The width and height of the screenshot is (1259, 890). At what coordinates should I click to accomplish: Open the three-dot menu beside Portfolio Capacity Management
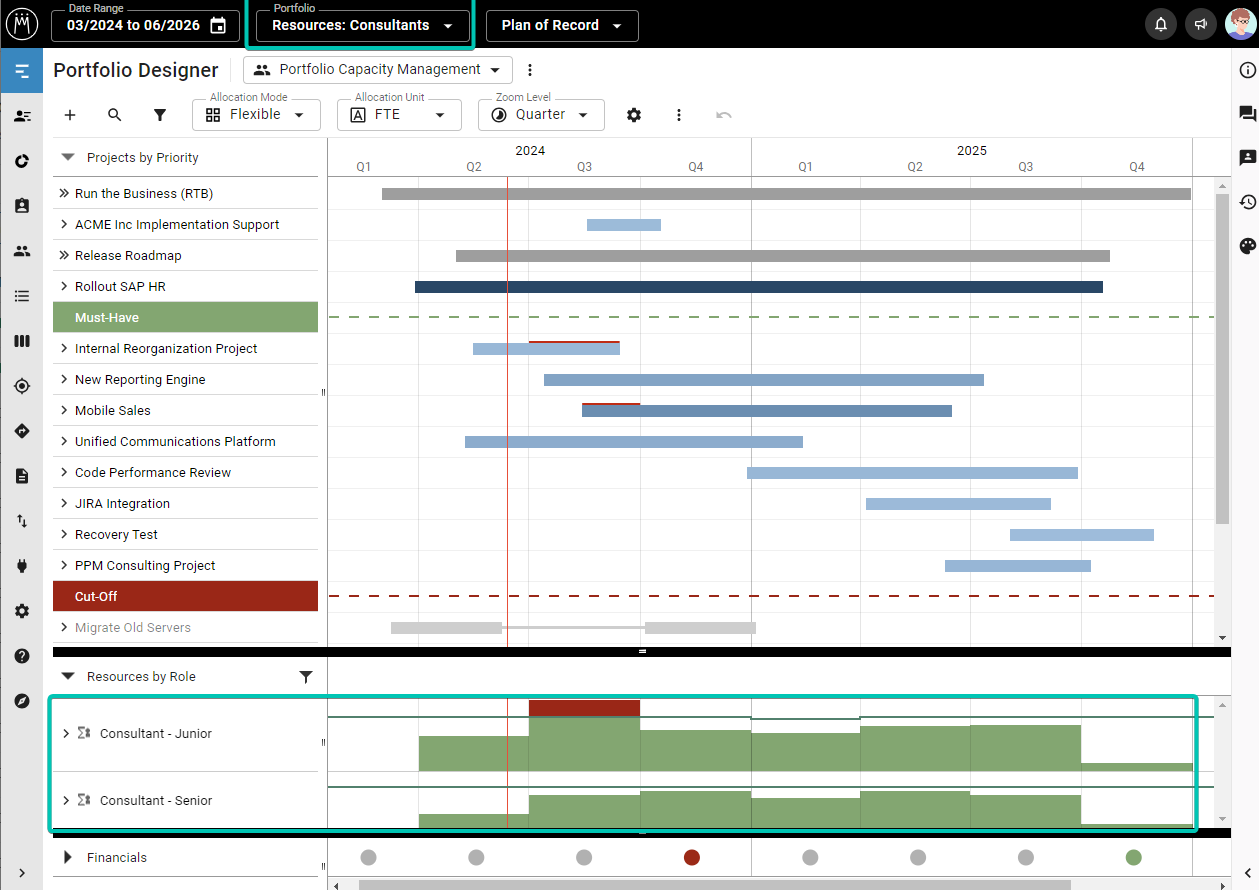530,70
